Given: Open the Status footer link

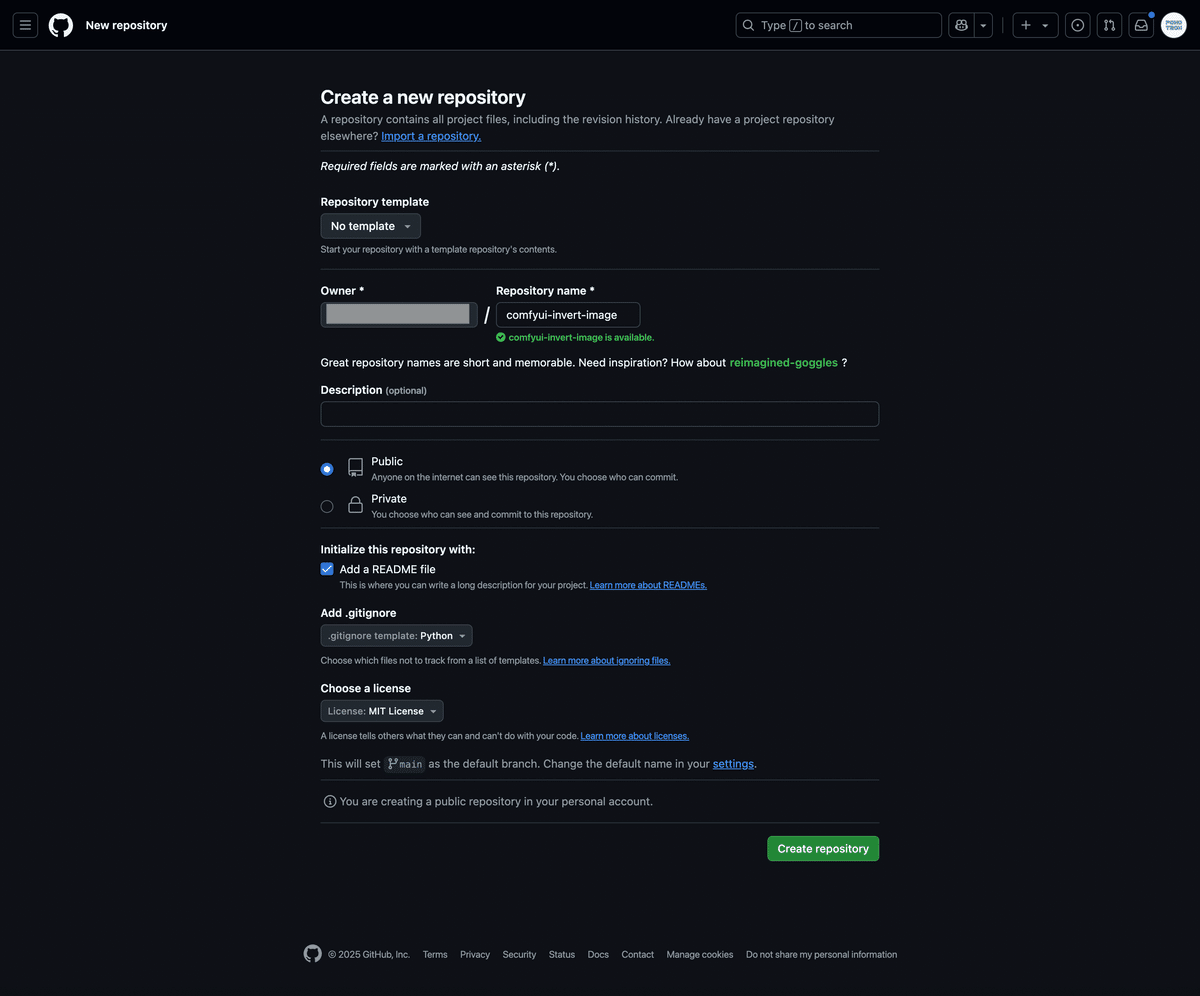Looking at the screenshot, I should coord(562,955).
